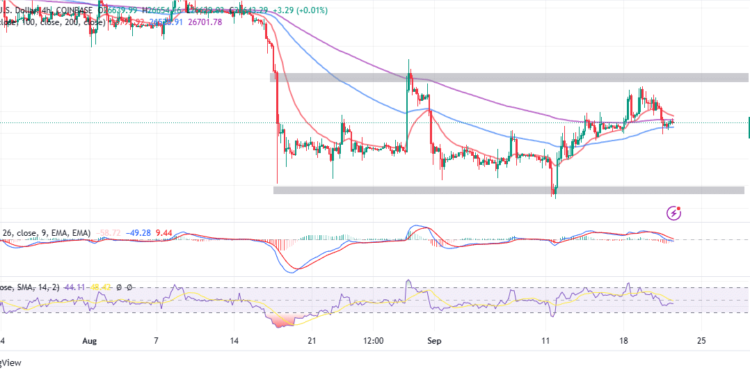Open the MACD legend '26, close, 9, EMA, EMA'
This screenshot has height=375, width=750.
coord(46,233)
